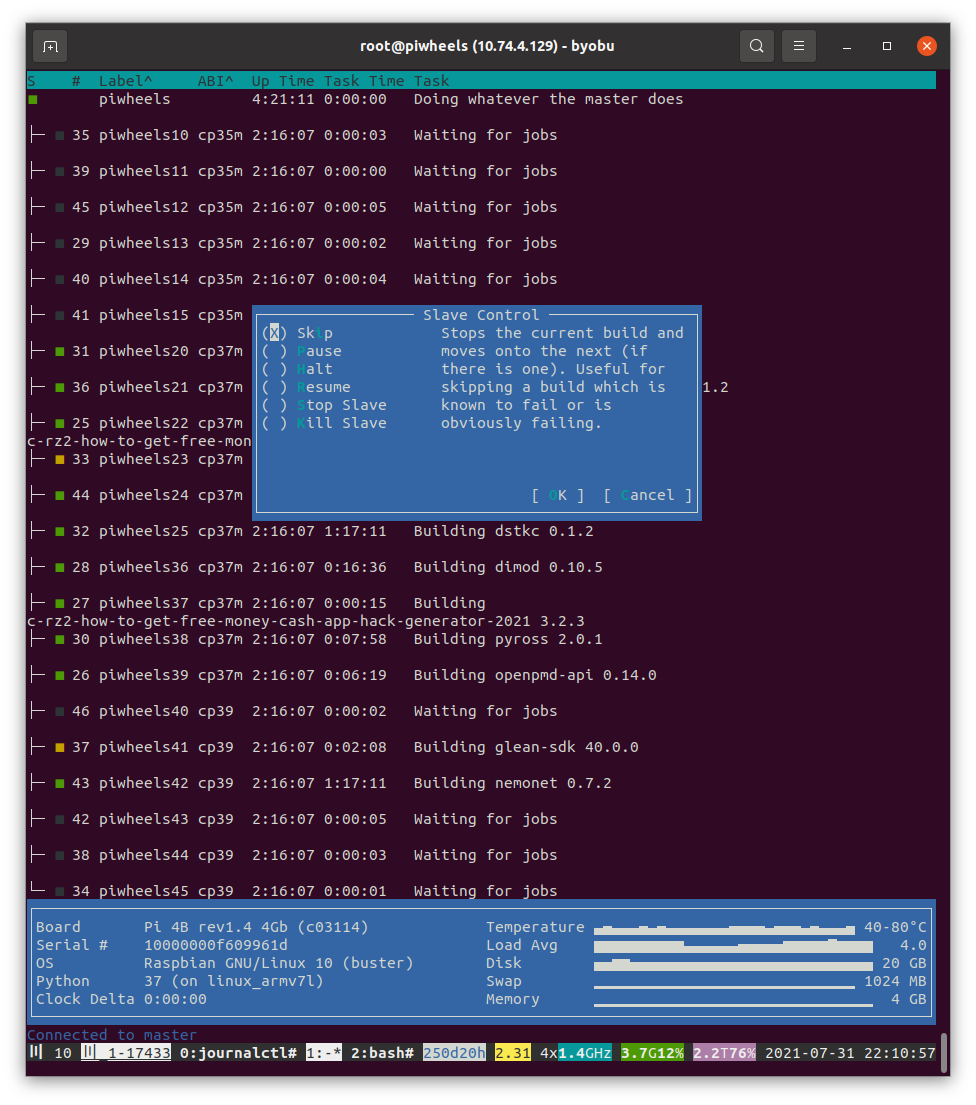This screenshot has width=976, height=1105.
Task: Open the hamburger menu in titlebar
Action: (x=799, y=47)
